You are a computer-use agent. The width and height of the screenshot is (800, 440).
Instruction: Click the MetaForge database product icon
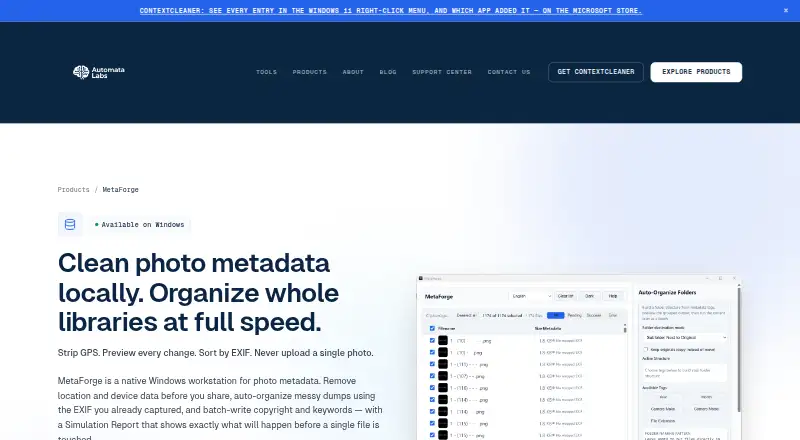70,224
